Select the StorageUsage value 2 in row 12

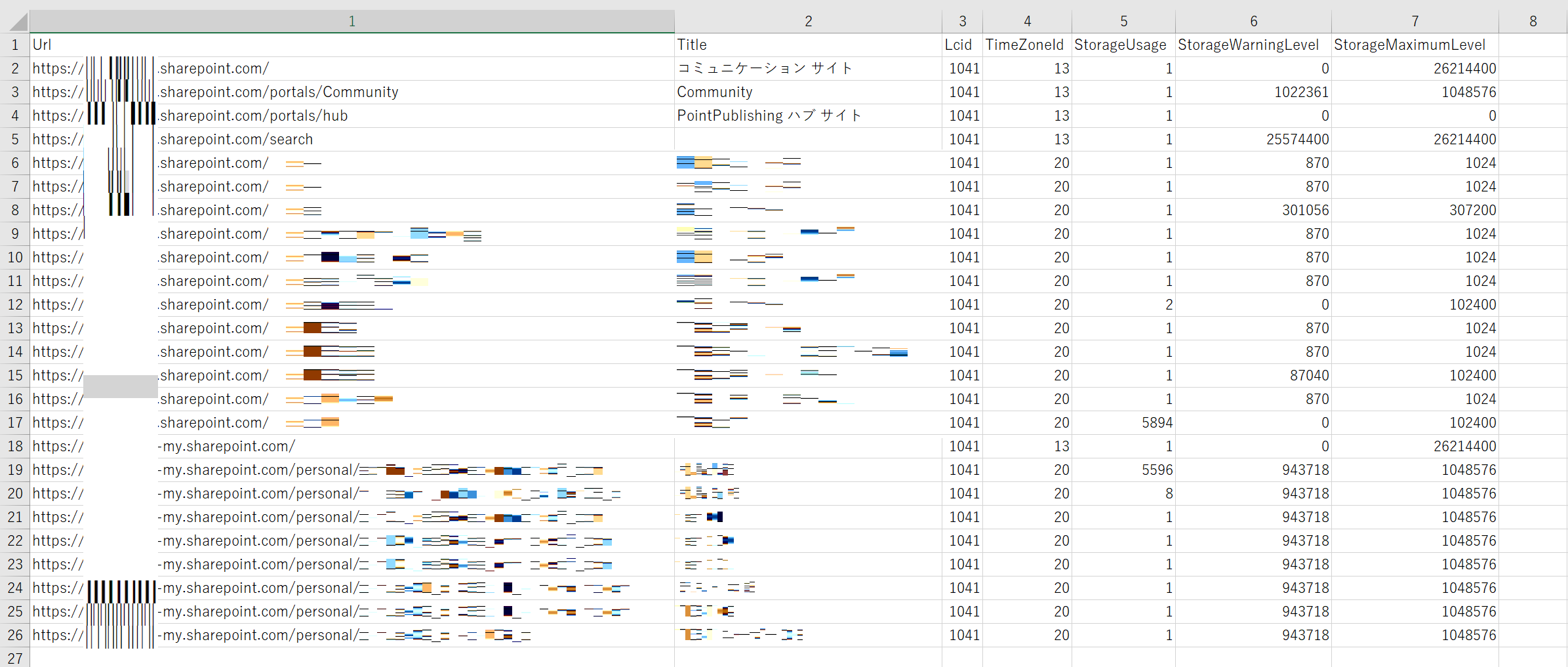tap(1123, 304)
